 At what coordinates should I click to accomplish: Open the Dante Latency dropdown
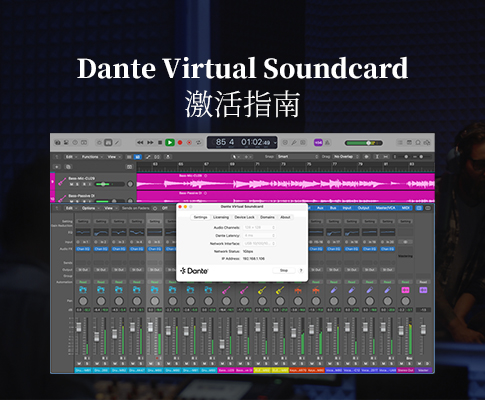point(259,235)
